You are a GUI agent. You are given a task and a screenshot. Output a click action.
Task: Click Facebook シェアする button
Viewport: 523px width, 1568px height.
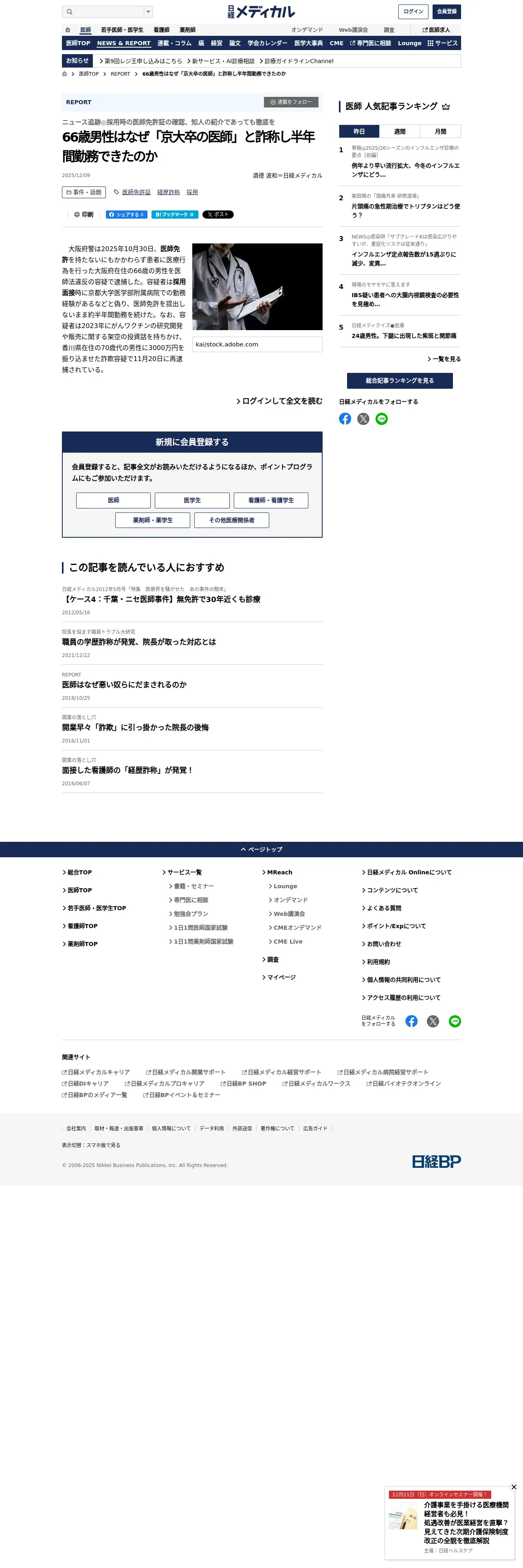[127, 214]
